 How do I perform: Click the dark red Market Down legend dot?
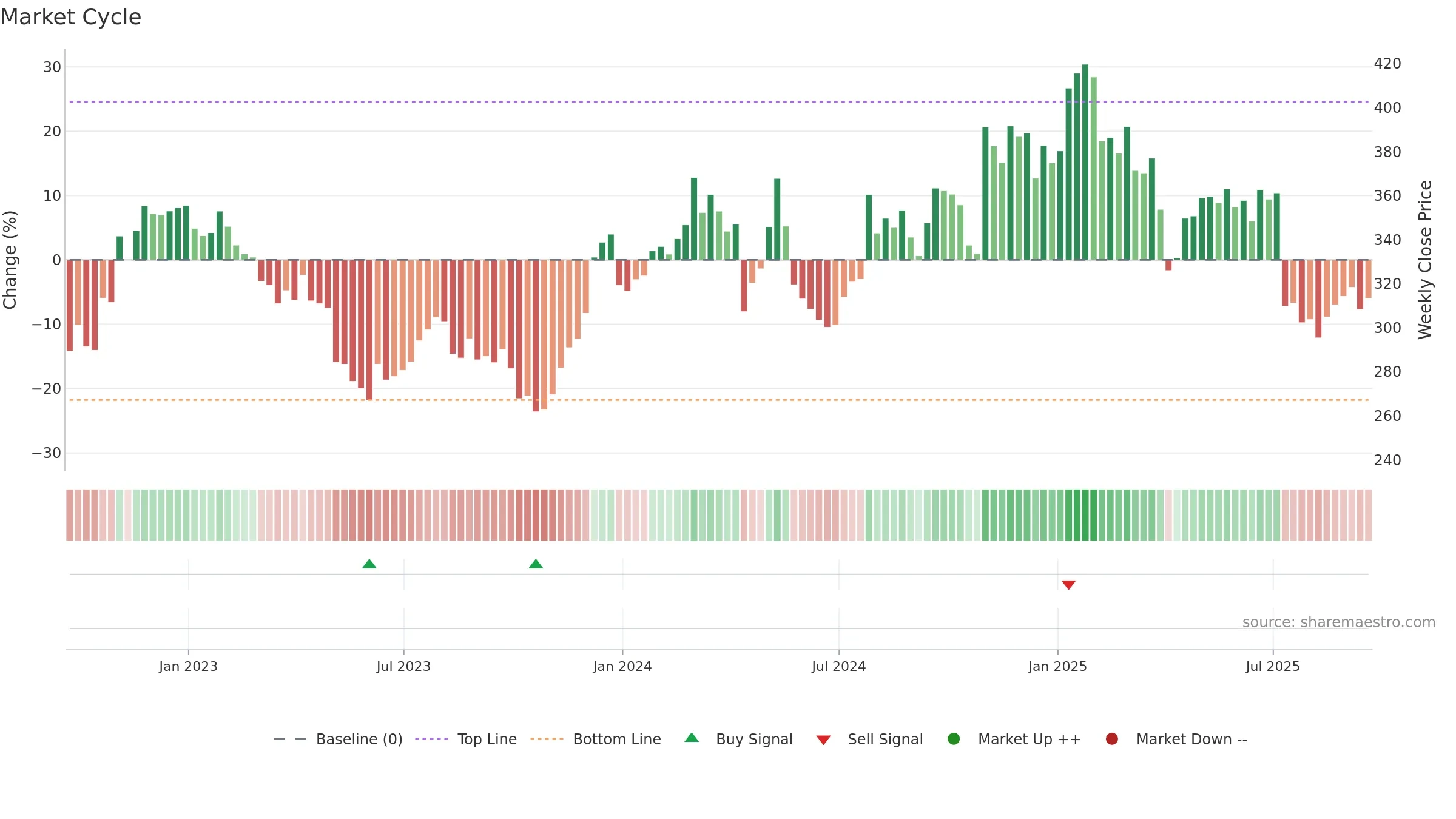tap(1112, 739)
